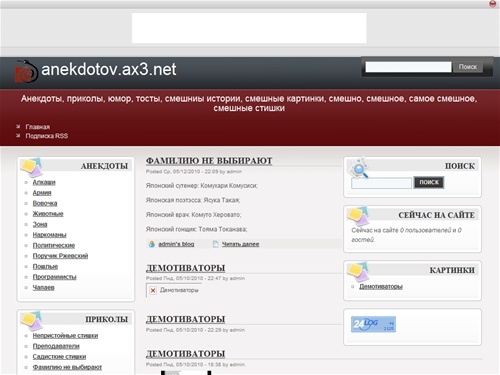Open the ДЕМОТИВАТОРЫ post dated 18:38
The width and height of the screenshot is (500, 375).
tap(185, 354)
